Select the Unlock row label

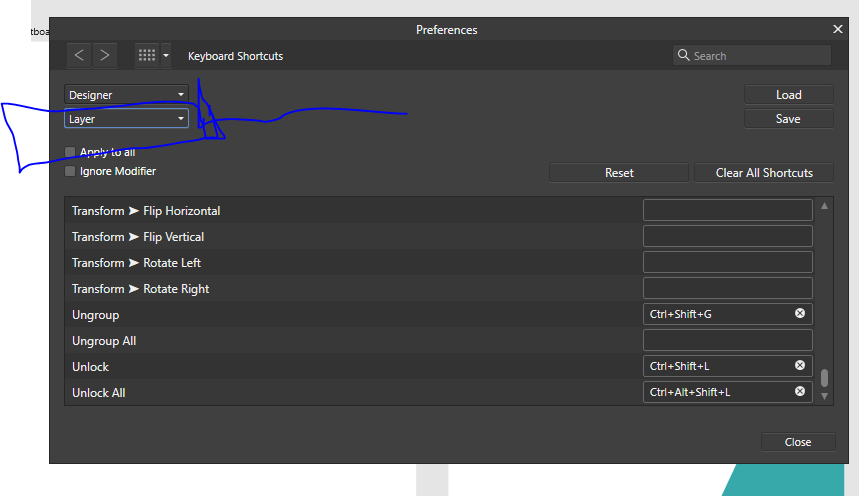tap(90, 367)
